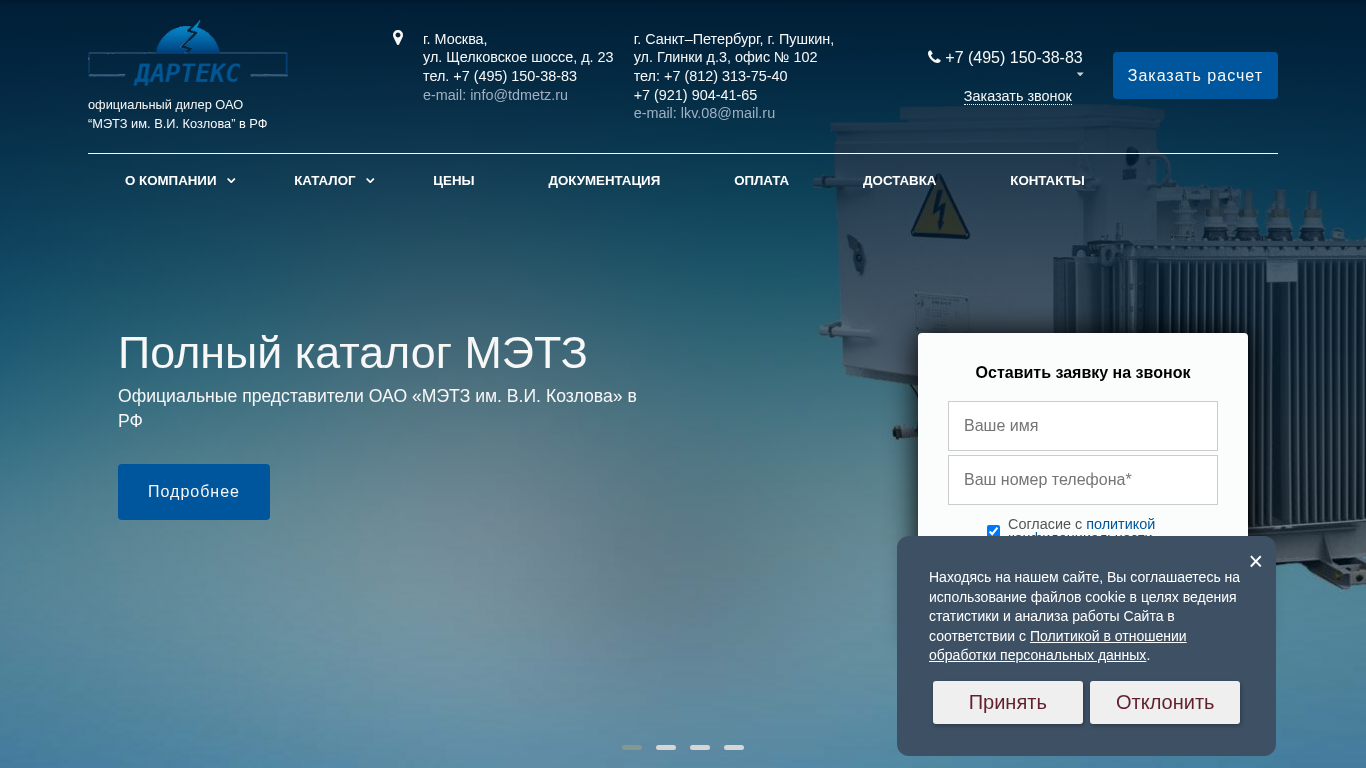Expand the Каталог menu chevron

click(x=370, y=181)
